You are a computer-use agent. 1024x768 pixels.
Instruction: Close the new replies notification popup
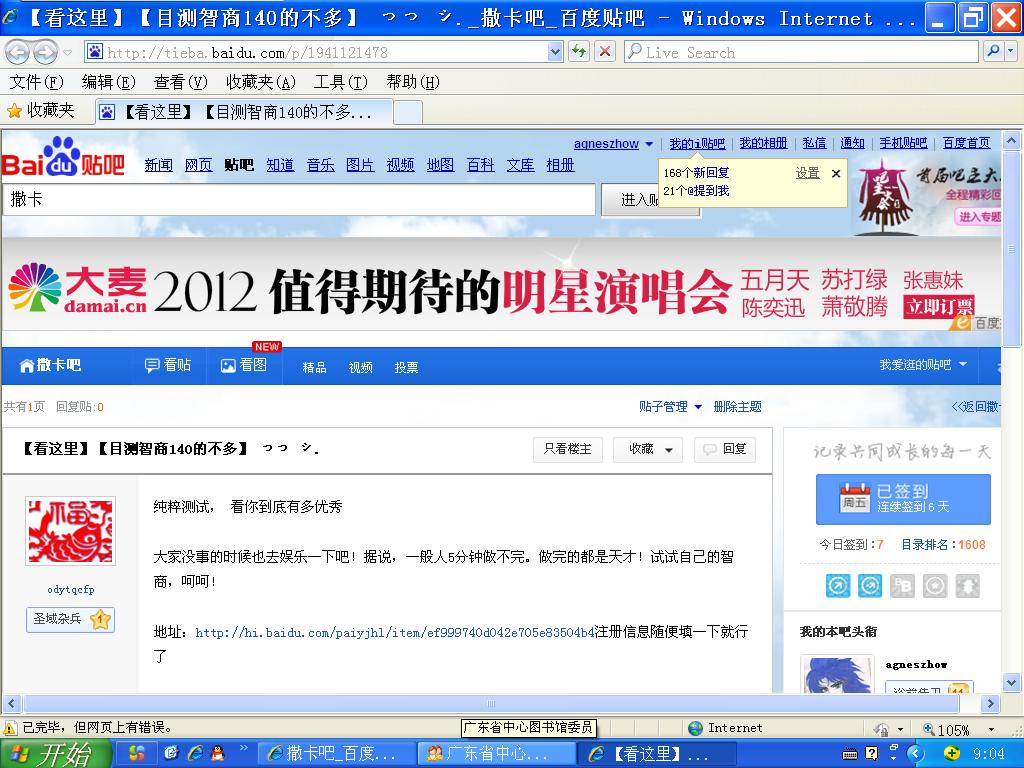[836, 174]
